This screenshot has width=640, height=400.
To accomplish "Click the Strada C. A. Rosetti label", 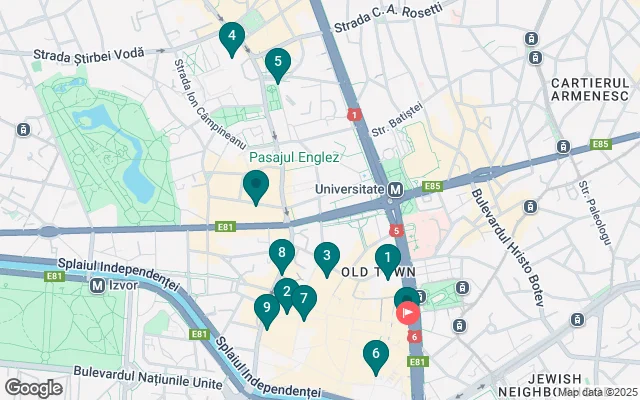I will 388,16.
